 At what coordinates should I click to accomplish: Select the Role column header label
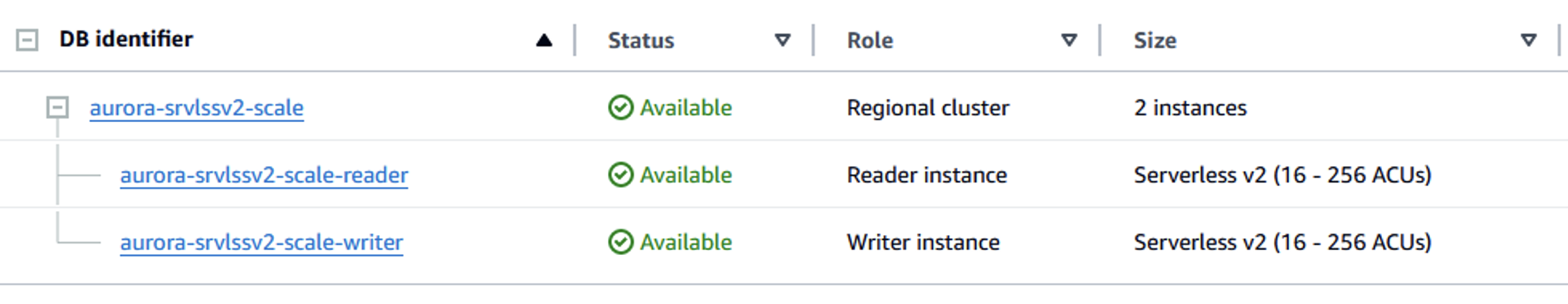[x=870, y=40]
